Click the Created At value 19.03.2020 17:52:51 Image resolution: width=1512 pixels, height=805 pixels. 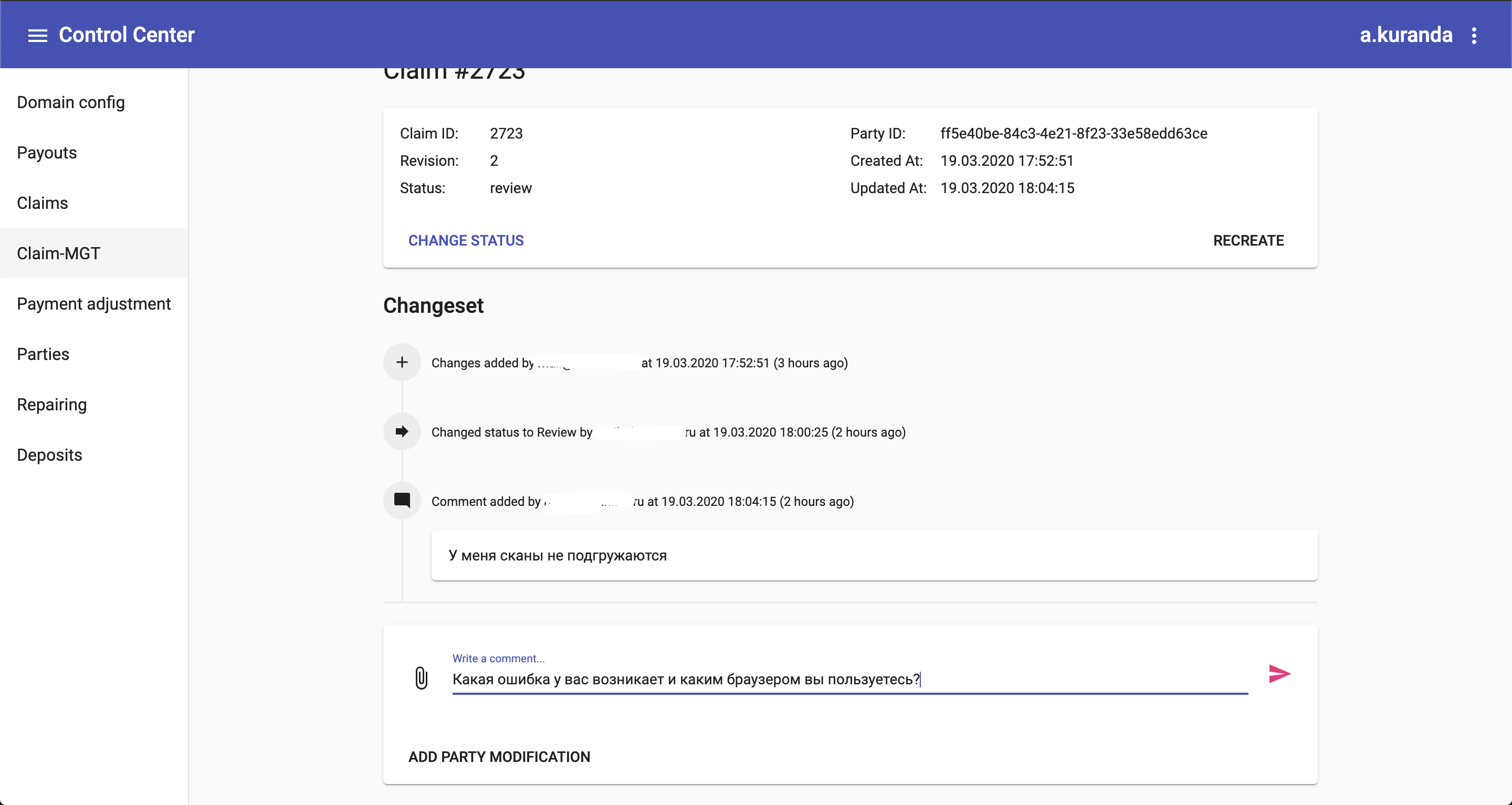tap(1006, 161)
